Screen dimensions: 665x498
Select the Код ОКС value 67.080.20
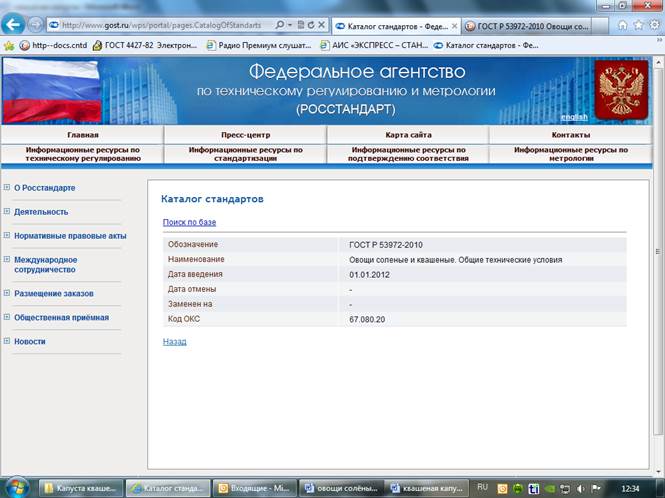[367, 319]
